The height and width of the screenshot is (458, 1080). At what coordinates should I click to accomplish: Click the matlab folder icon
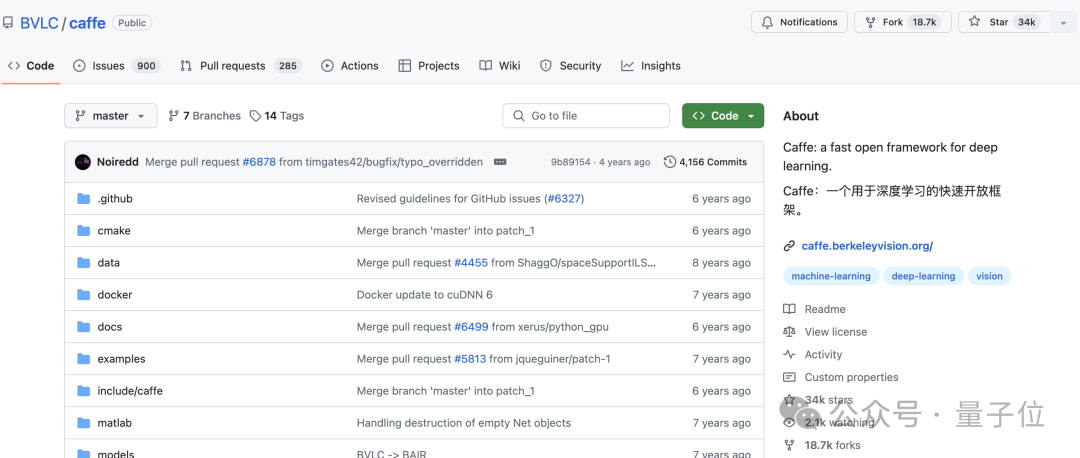coord(84,423)
